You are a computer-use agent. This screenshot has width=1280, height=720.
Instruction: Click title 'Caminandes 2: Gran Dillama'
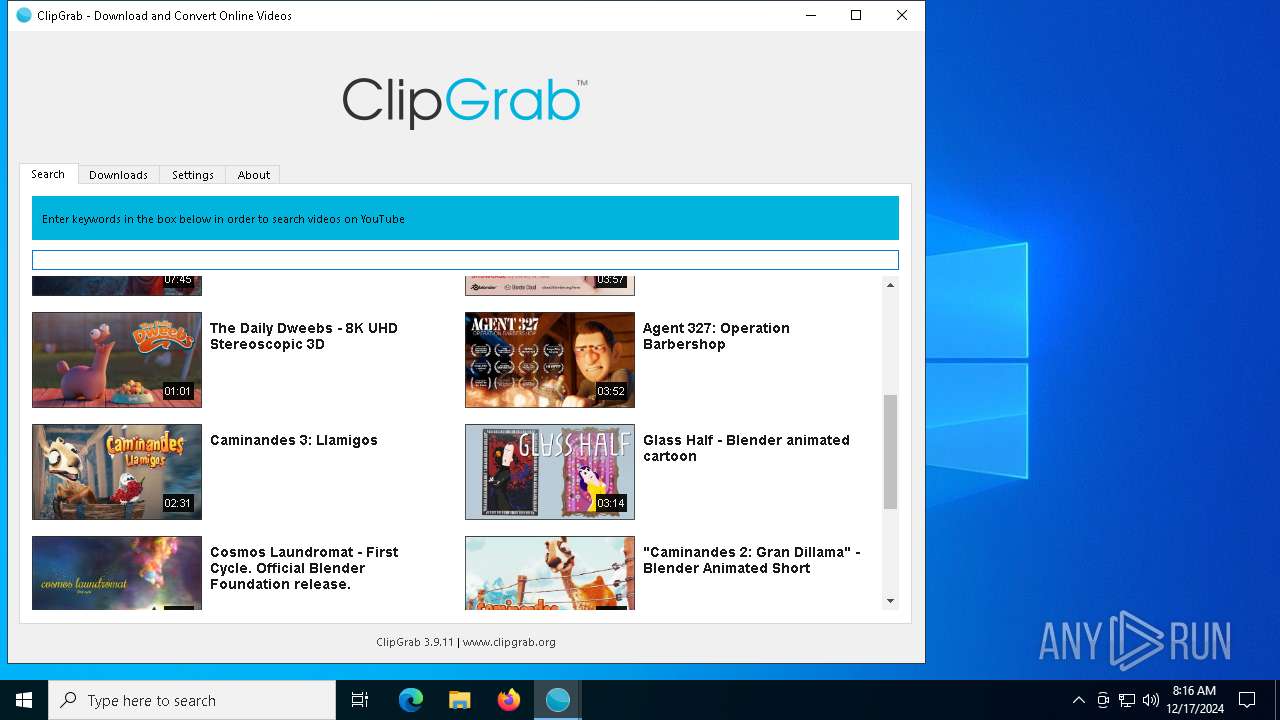pyautogui.click(x=751, y=560)
